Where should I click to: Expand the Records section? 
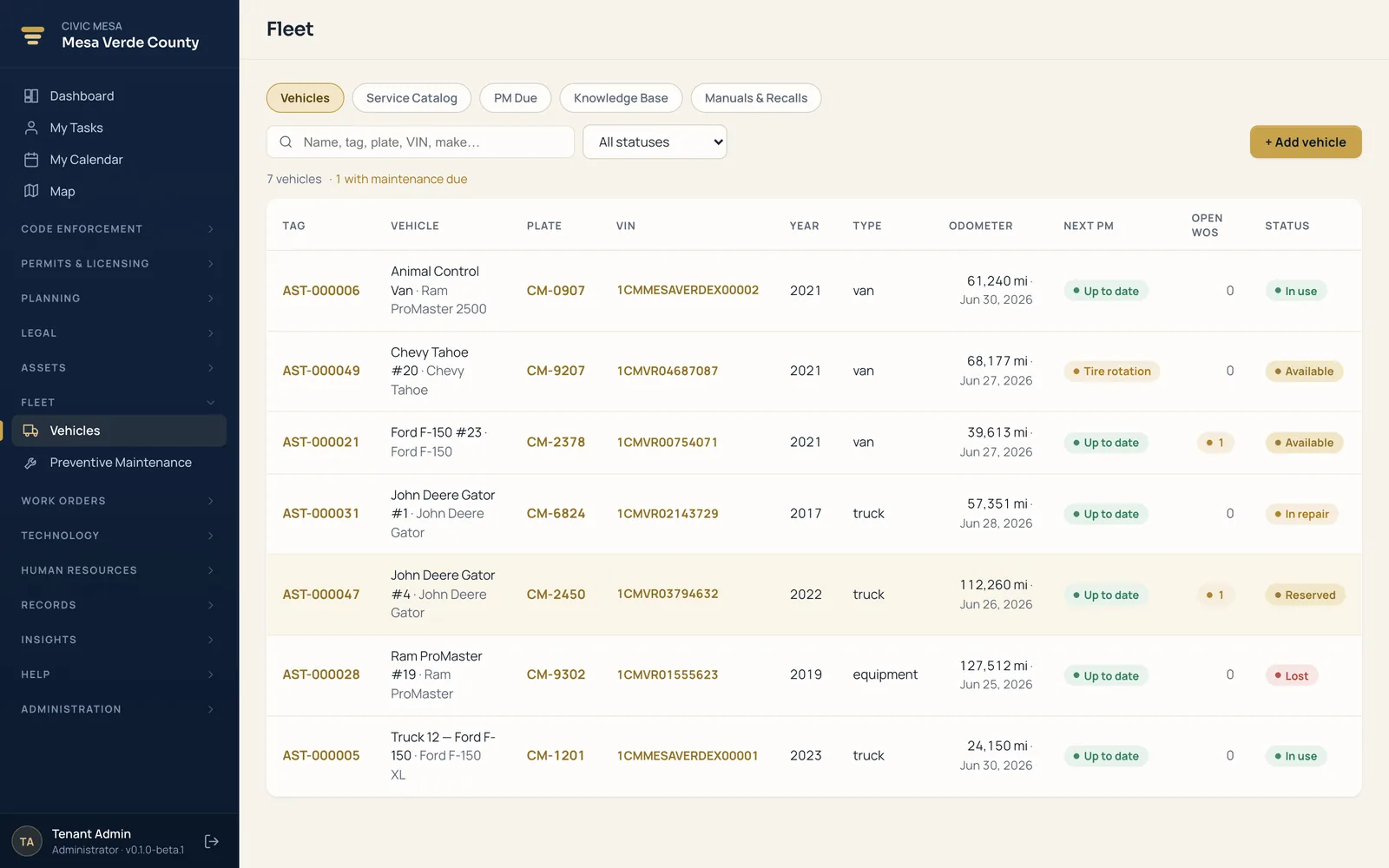click(119, 605)
